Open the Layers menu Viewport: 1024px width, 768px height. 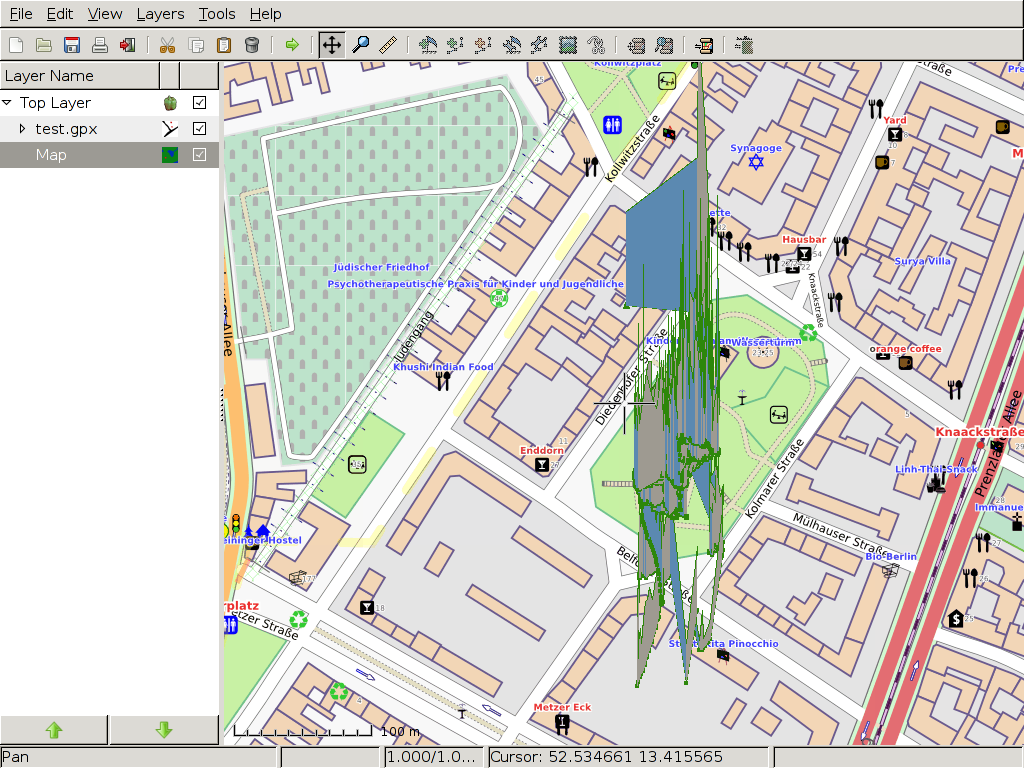click(x=160, y=14)
